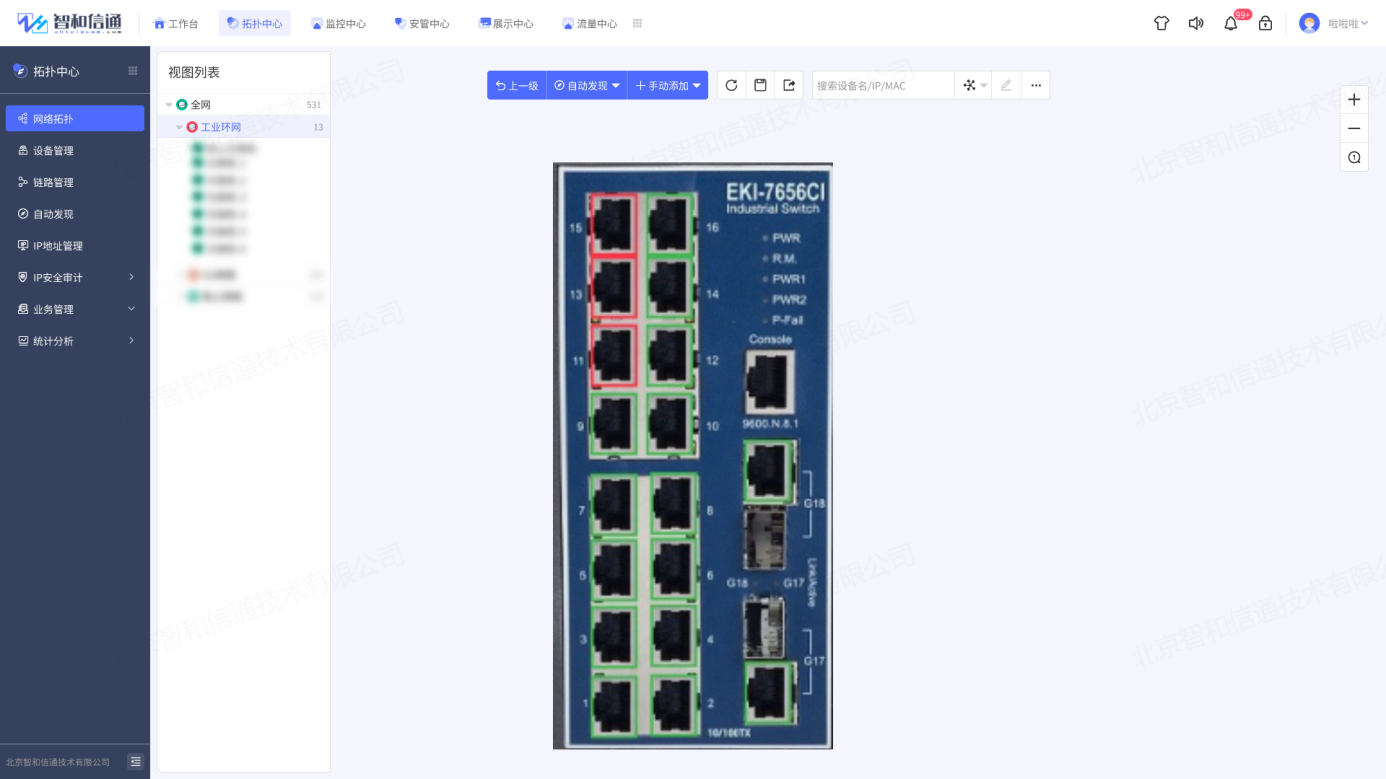Viewport: 1386px width, 779px height.
Task: Click the 上一级 back button
Action: [x=517, y=86]
